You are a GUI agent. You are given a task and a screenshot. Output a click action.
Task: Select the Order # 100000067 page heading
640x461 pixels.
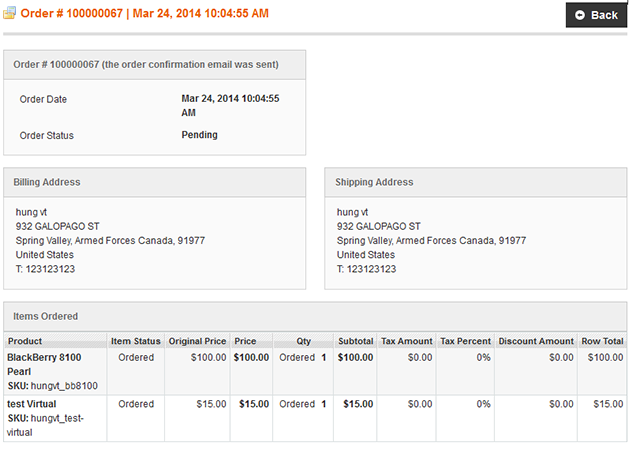(144, 13)
